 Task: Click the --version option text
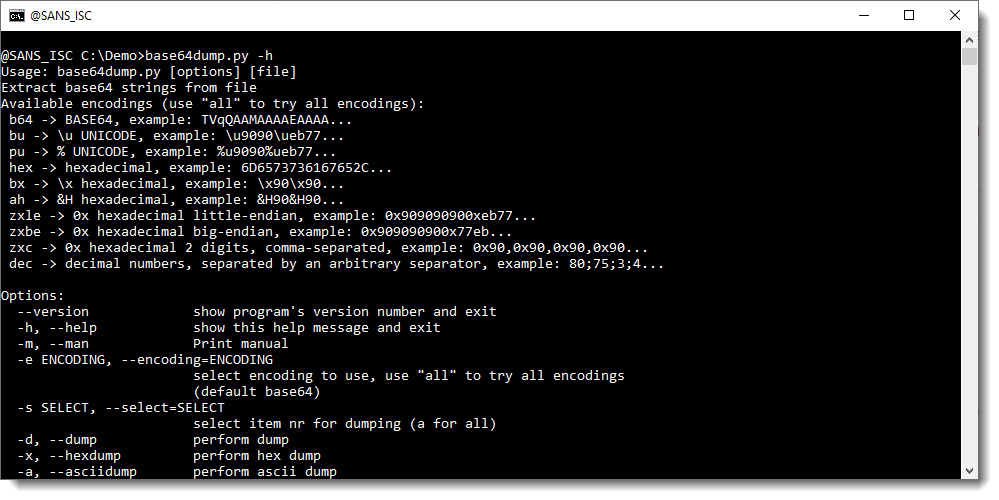point(53,312)
